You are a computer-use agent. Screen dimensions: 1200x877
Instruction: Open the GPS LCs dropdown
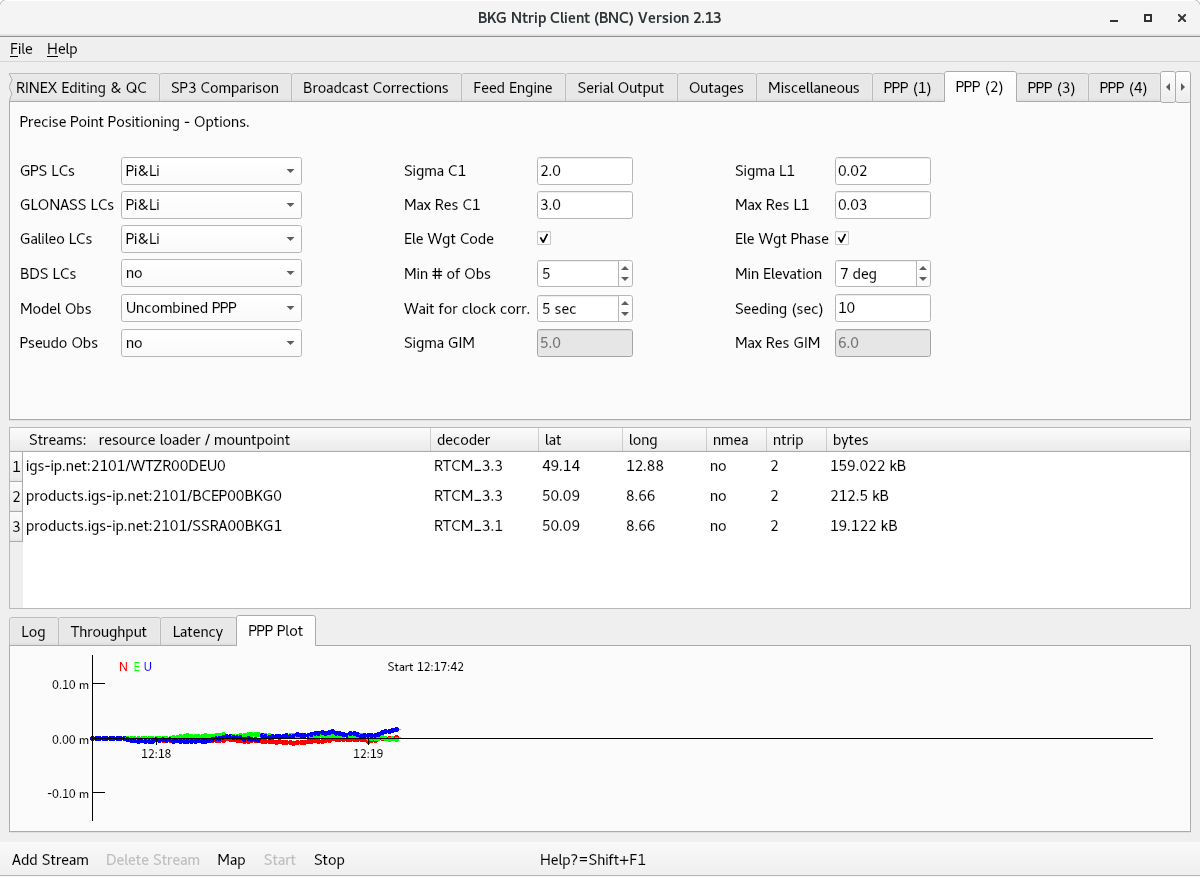(211, 171)
